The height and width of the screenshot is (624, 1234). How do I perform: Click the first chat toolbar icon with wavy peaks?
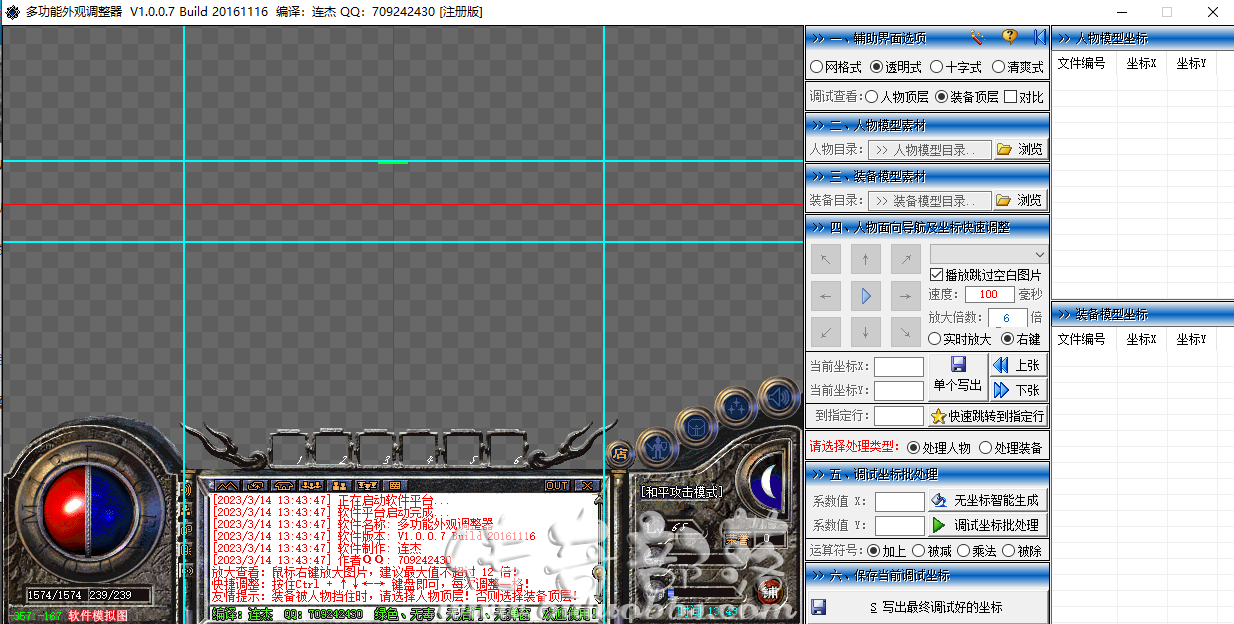point(228,486)
